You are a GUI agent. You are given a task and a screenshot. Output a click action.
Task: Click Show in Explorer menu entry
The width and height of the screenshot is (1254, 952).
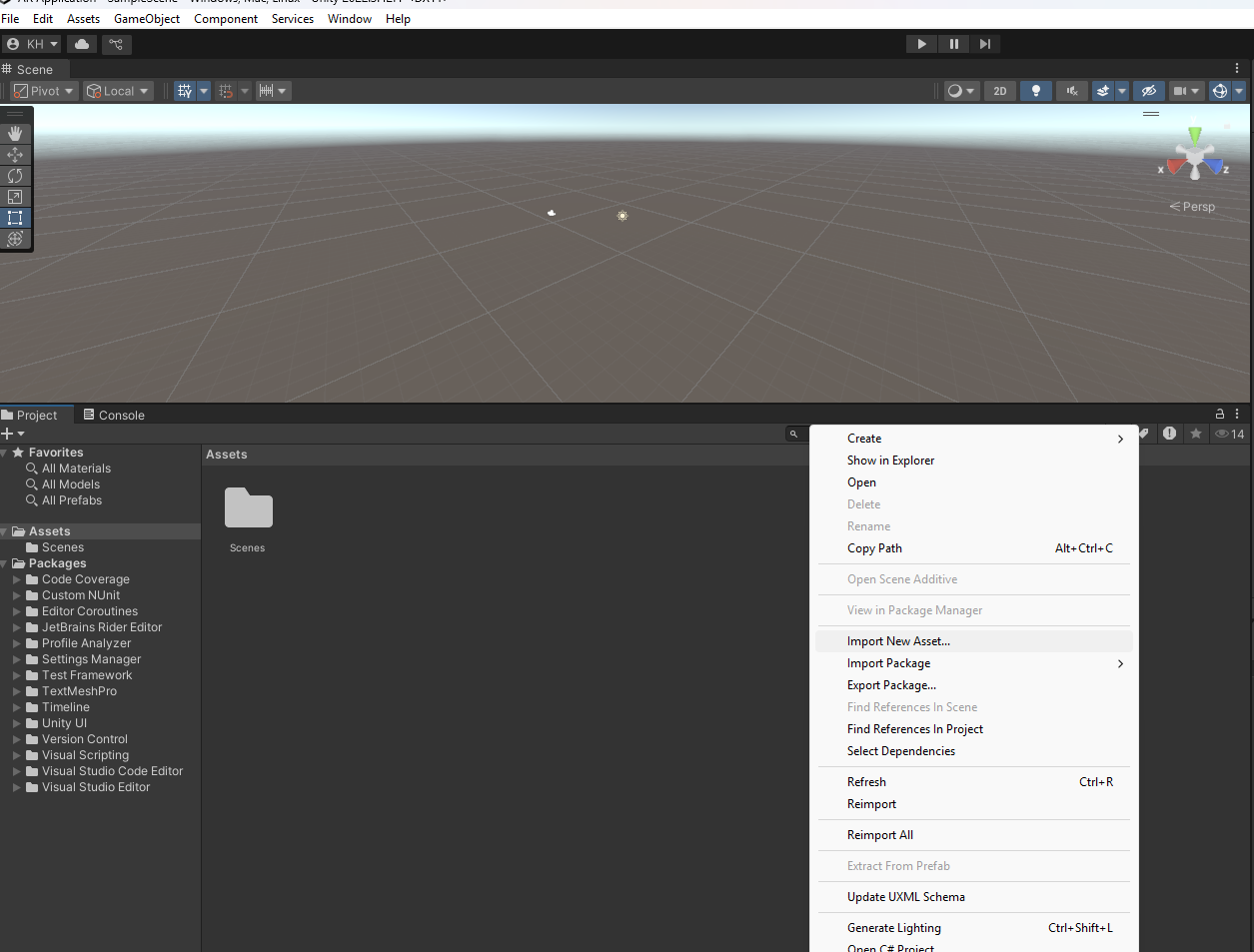pos(890,461)
